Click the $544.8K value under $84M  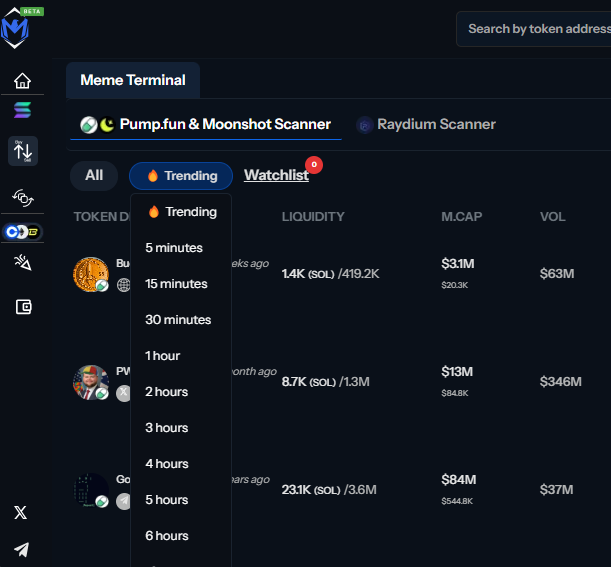(x=457, y=501)
